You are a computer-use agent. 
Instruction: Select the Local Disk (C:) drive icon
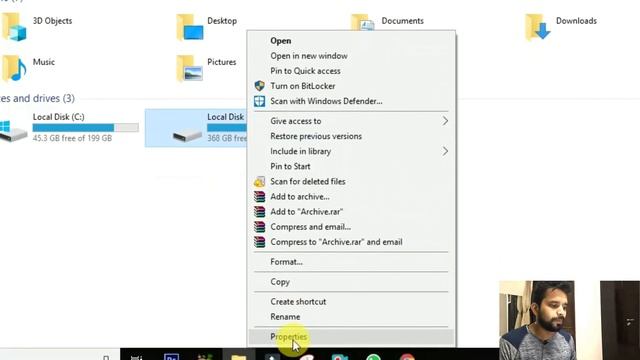click(13, 131)
